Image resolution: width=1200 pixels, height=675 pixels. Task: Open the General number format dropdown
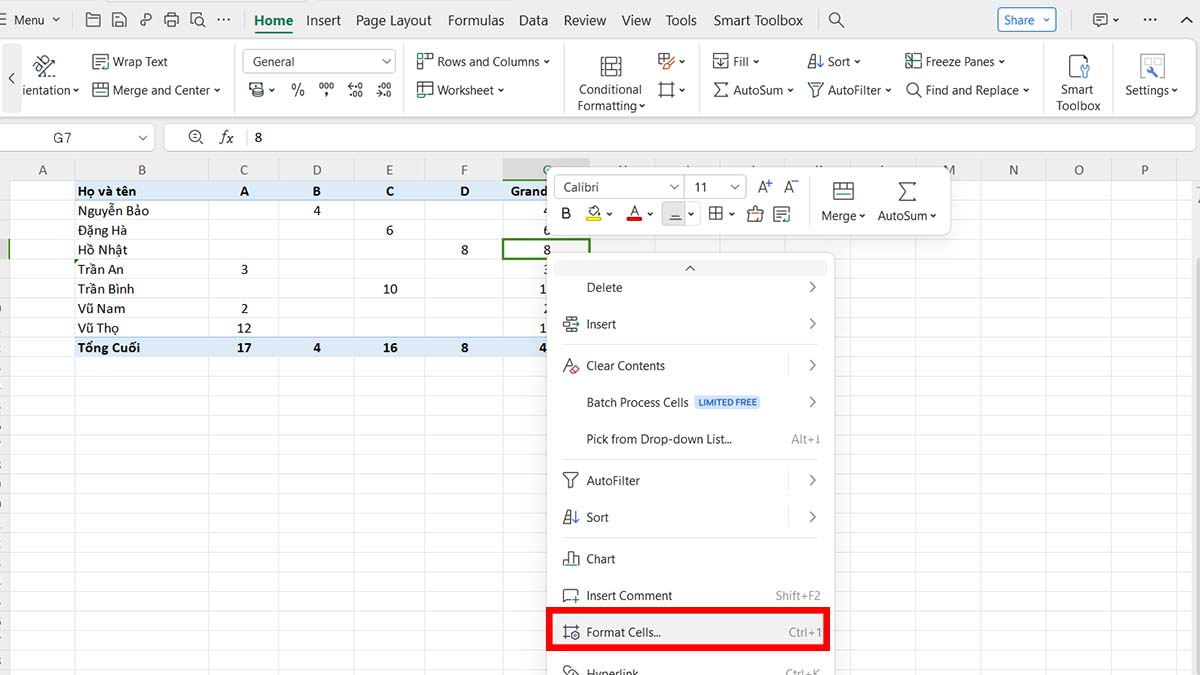click(x=319, y=61)
